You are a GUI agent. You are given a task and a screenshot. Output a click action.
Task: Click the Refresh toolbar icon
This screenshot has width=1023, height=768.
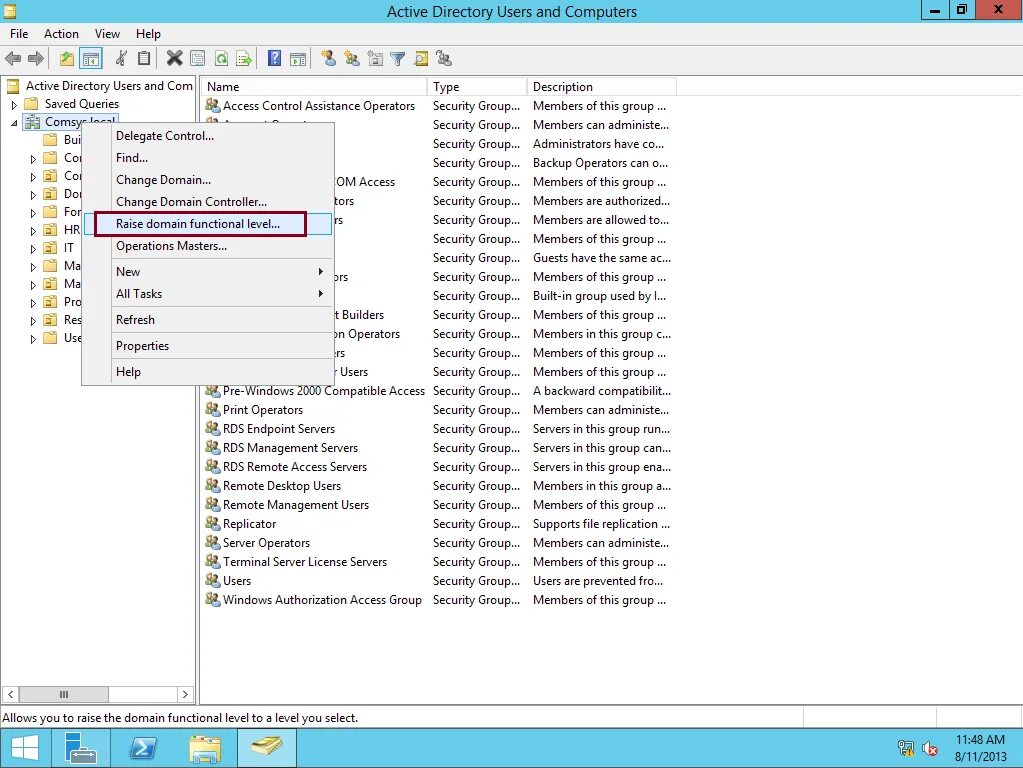[221, 59]
